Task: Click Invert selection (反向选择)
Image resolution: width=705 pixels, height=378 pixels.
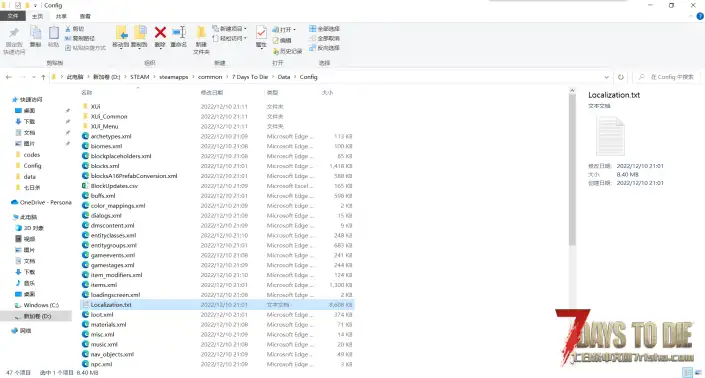Action: (x=324, y=48)
